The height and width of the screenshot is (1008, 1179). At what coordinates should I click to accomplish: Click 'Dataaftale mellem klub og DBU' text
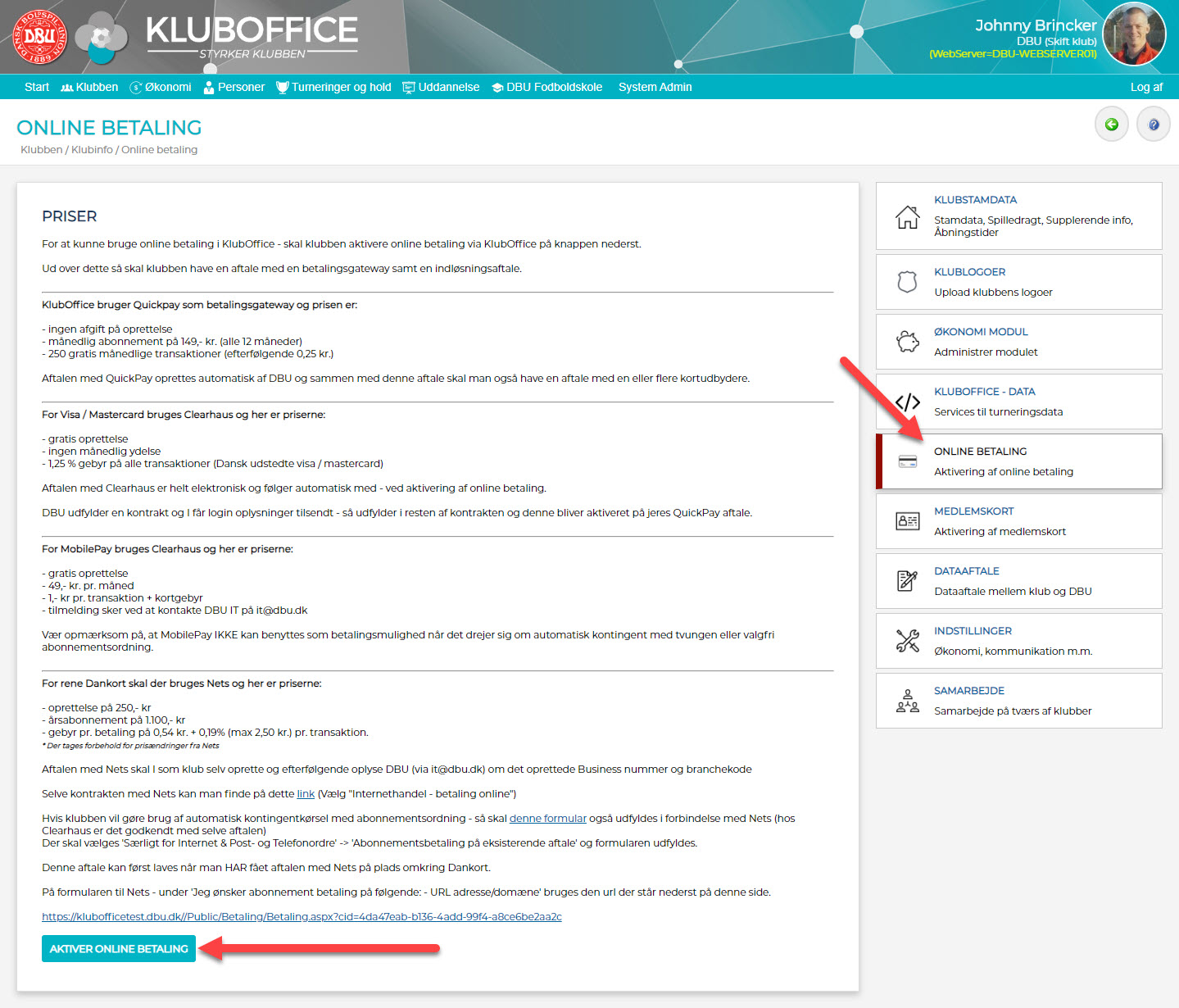click(1013, 591)
